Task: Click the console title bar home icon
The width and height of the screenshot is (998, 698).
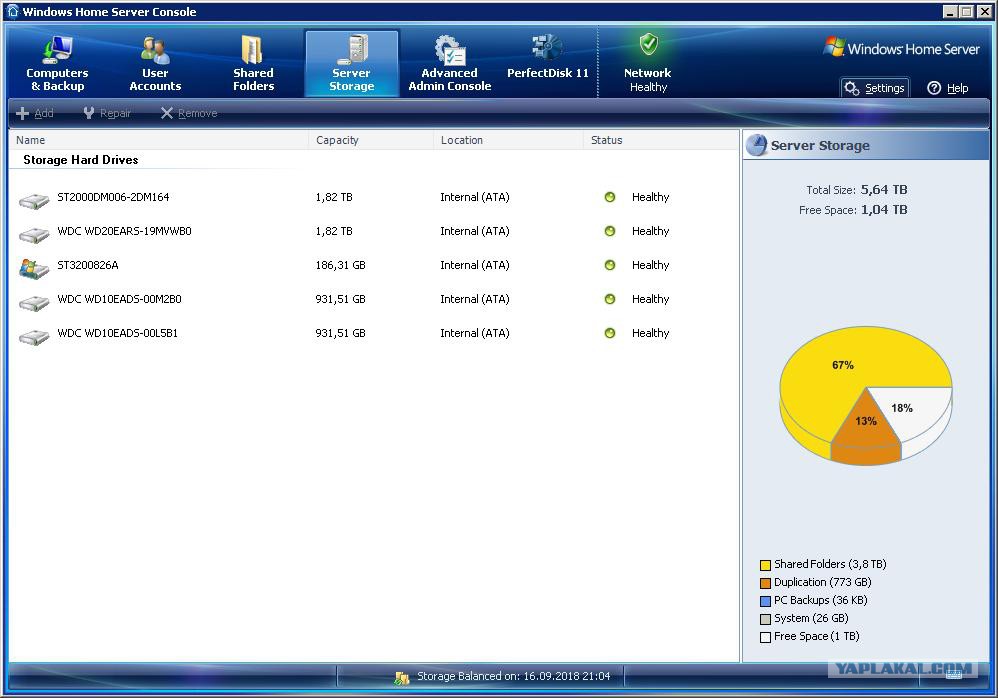Action: point(13,11)
